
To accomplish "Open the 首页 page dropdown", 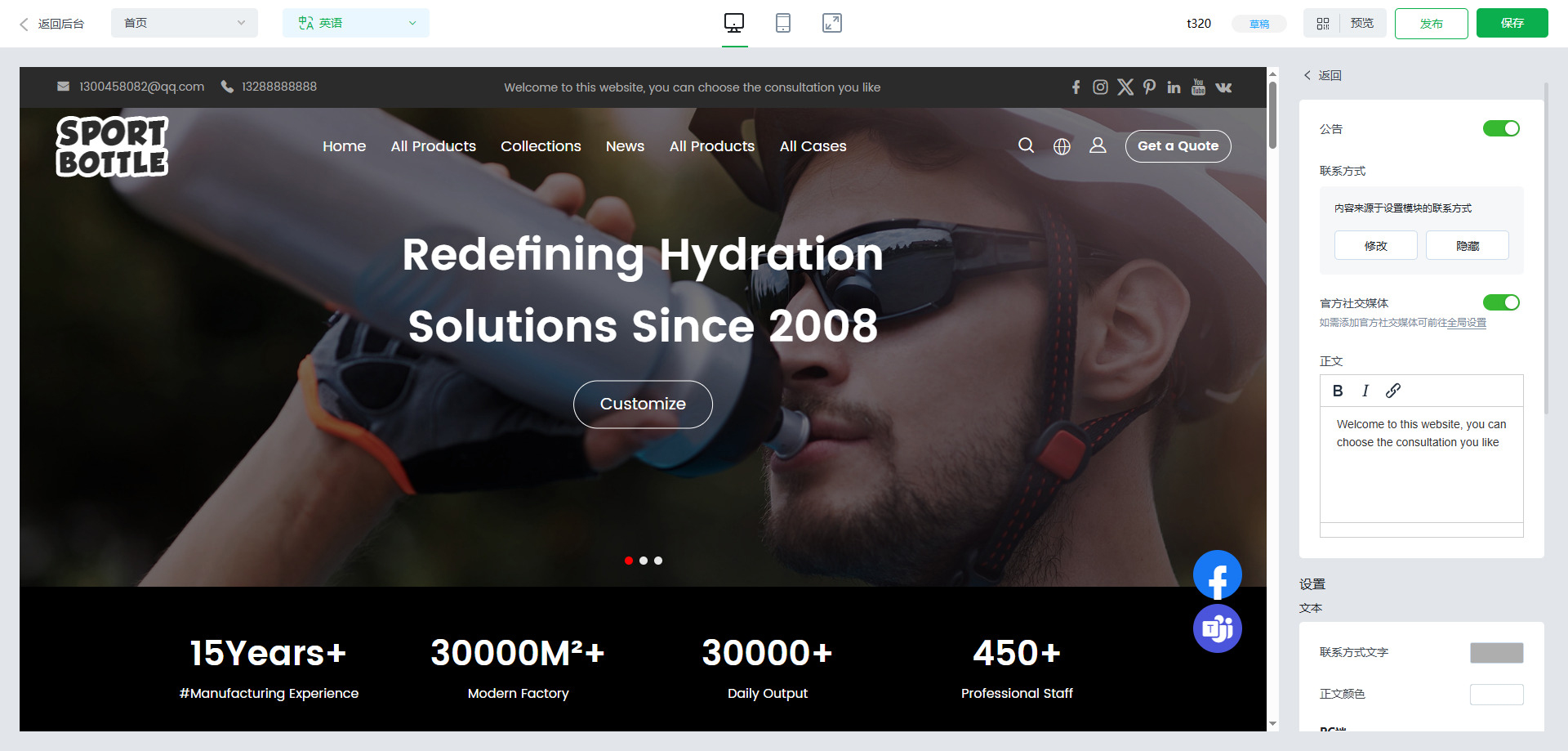I will click(184, 23).
